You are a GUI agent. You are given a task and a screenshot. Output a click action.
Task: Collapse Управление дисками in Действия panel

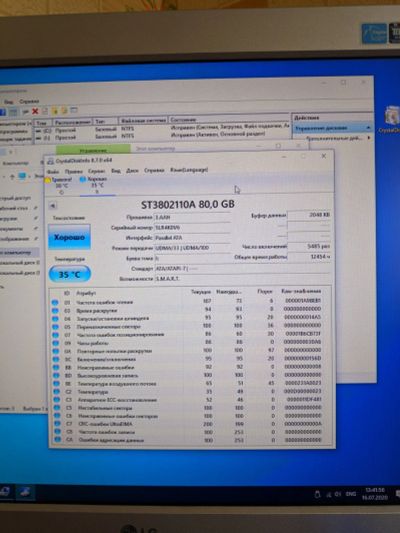[369, 128]
